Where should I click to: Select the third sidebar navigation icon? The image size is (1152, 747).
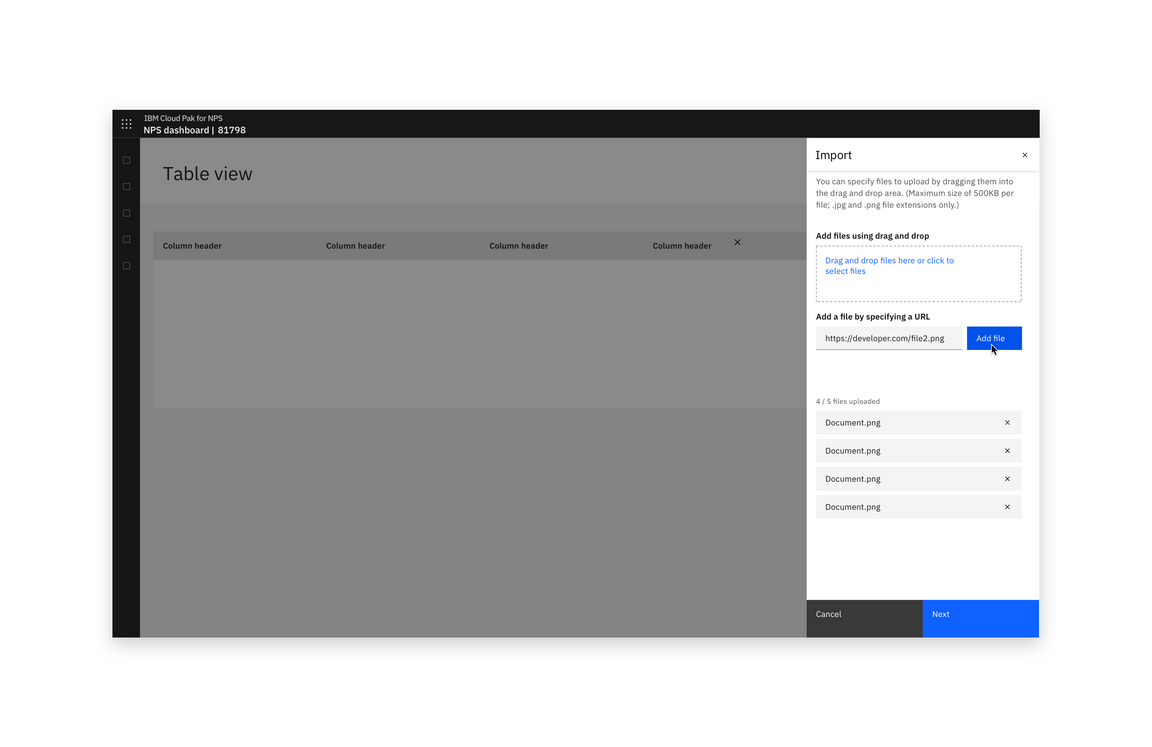[x=126, y=212]
